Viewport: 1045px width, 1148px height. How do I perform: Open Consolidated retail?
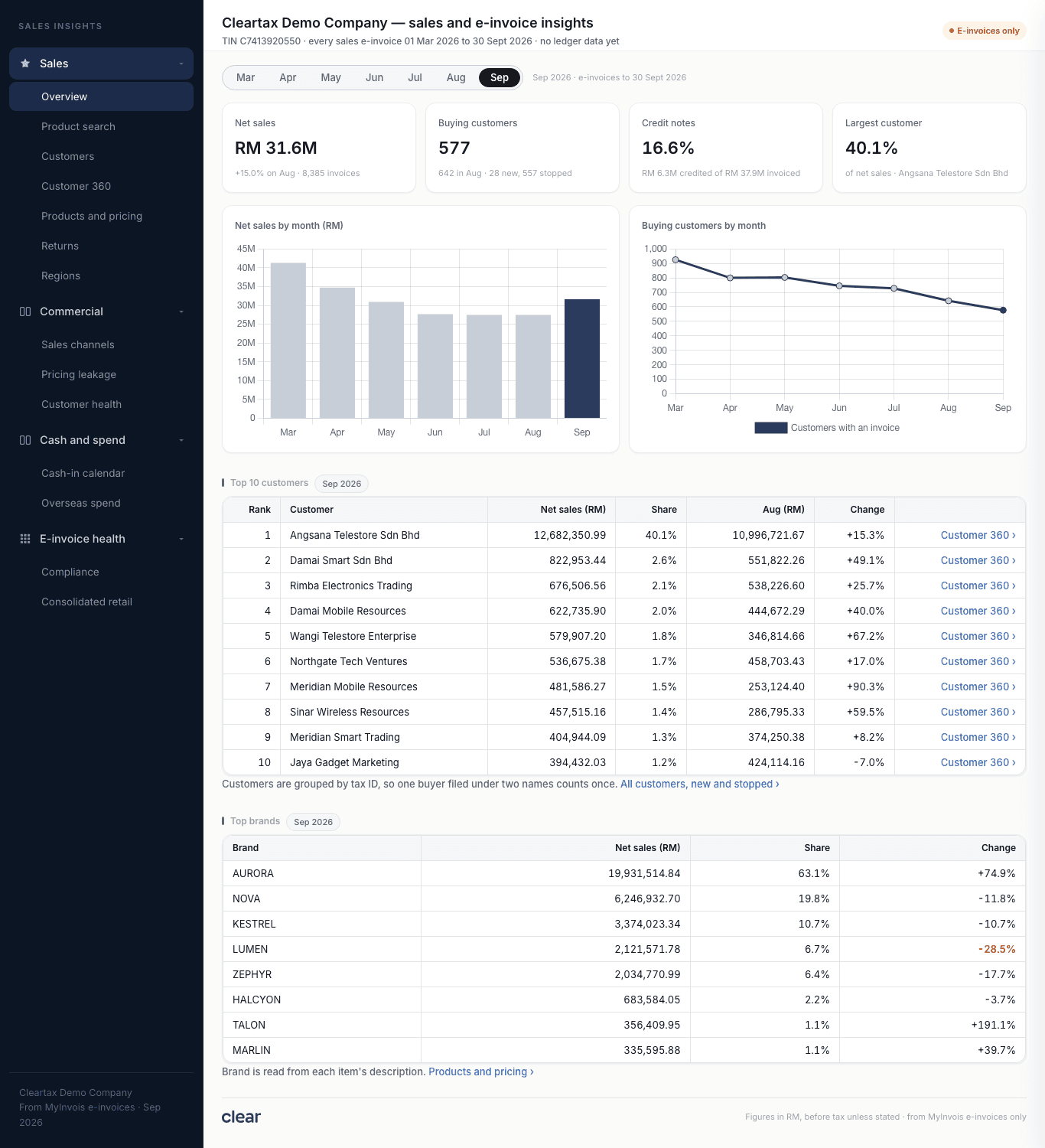(x=101, y=602)
